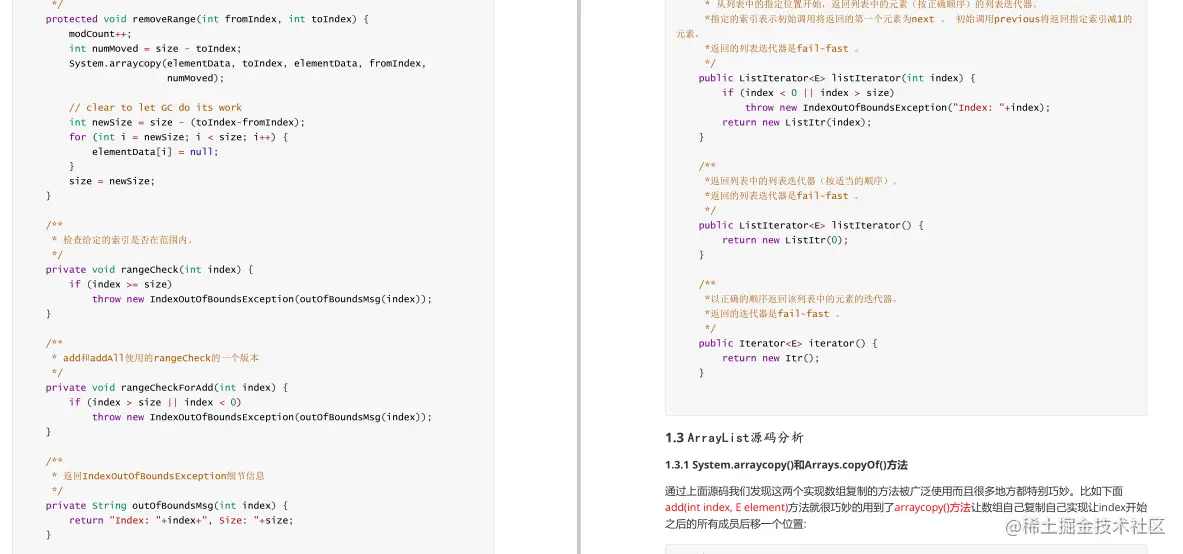
Task: Click the "if (index > size || index < 0)" line
Action: [155, 402]
